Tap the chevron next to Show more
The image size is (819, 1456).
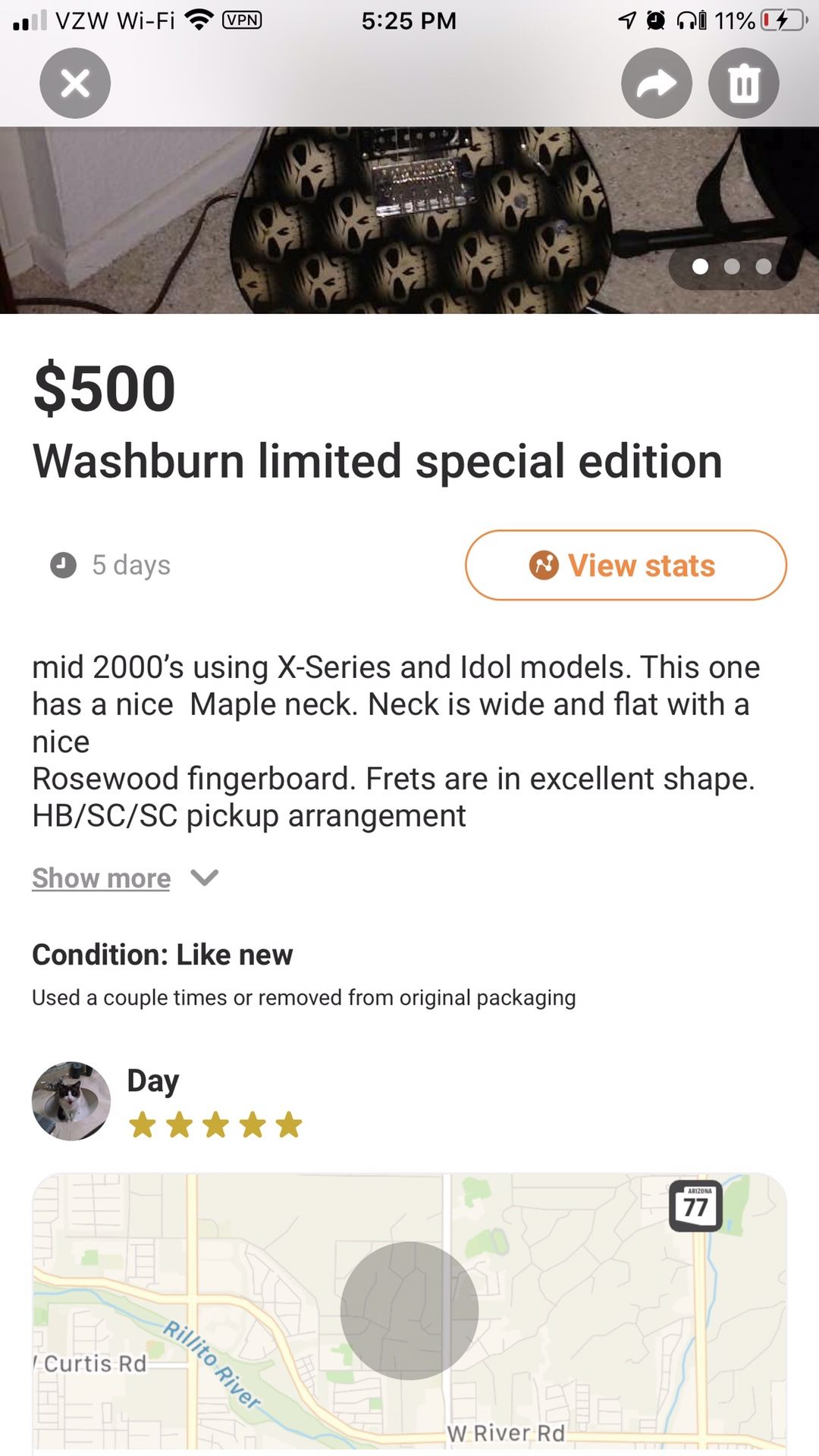(203, 877)
